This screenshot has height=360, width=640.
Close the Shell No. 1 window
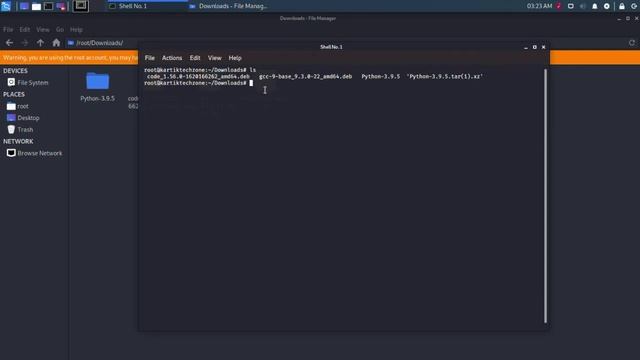[x=543, y=47]
